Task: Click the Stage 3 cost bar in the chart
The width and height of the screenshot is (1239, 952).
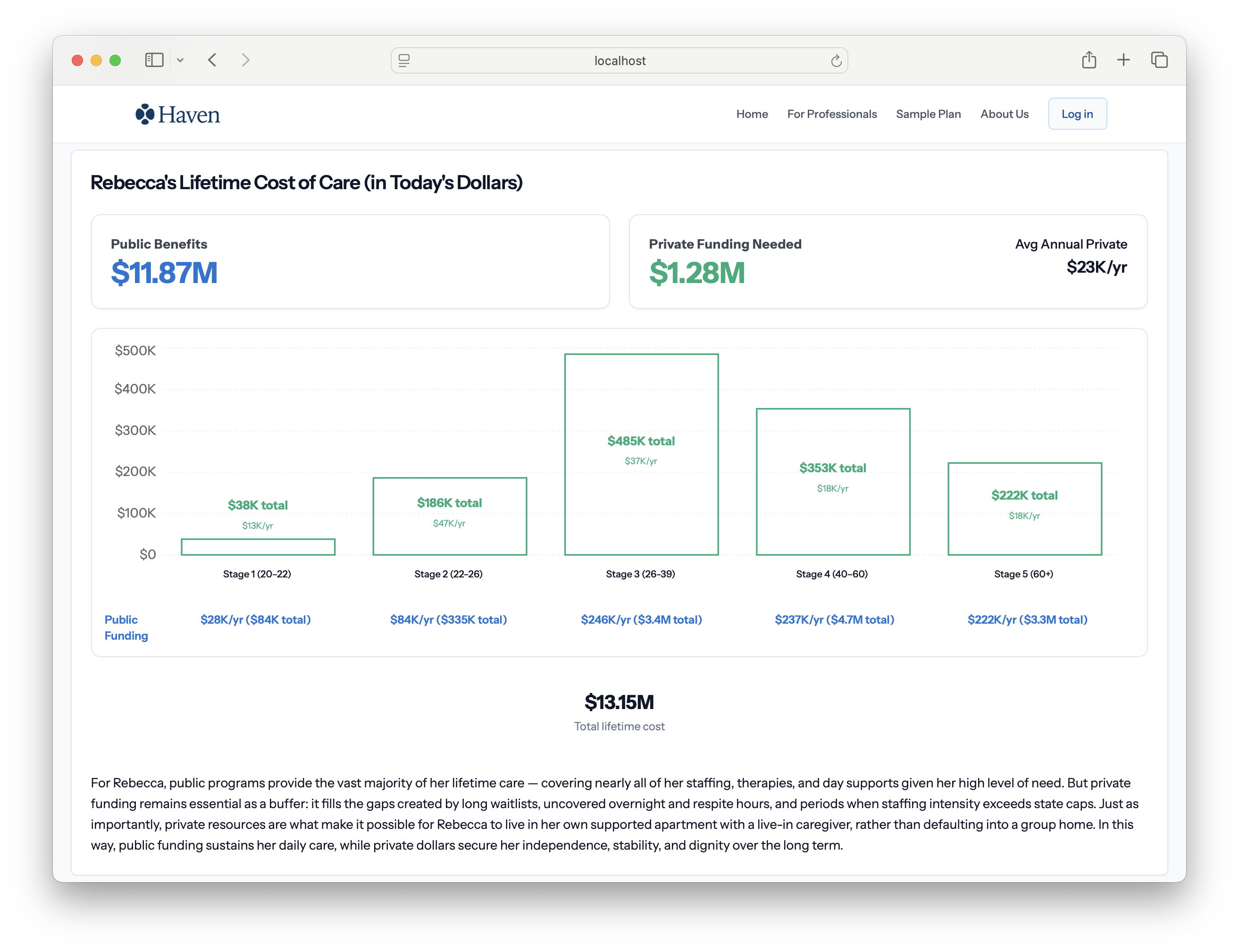Action: (641, 453)
